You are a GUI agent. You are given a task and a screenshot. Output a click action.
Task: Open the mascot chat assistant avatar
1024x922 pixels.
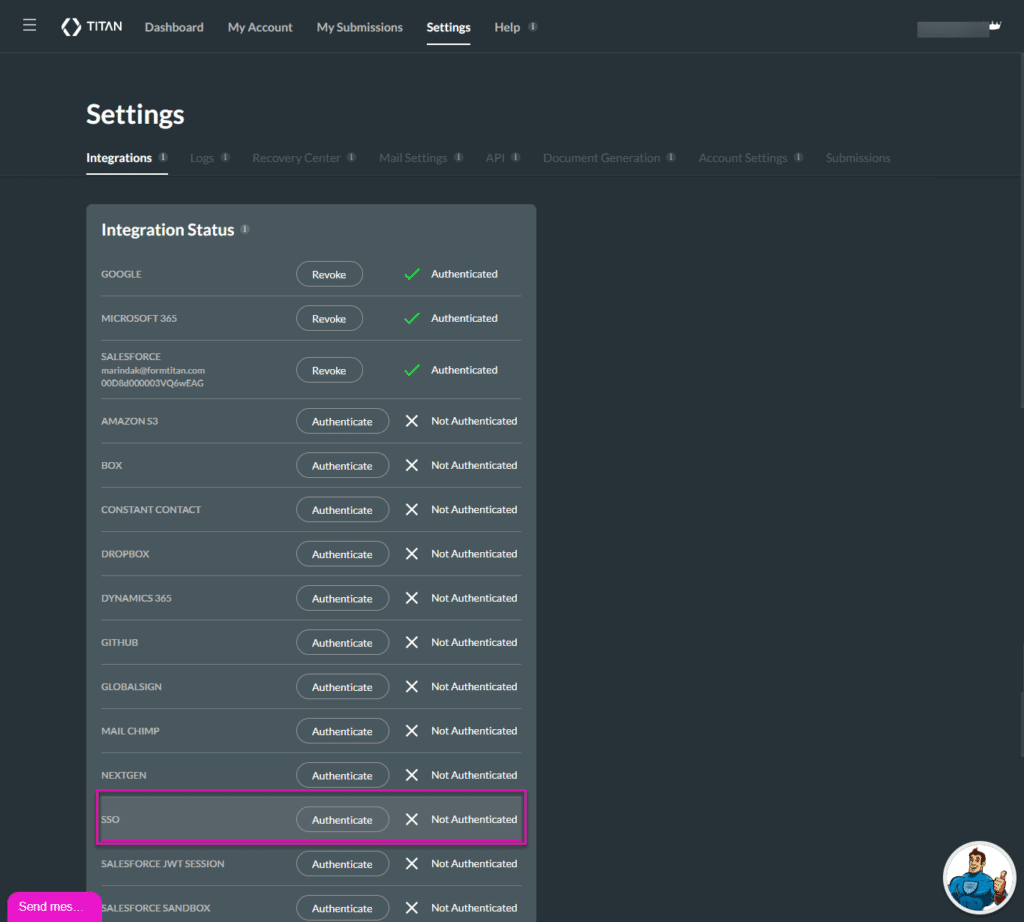(978, 877)
